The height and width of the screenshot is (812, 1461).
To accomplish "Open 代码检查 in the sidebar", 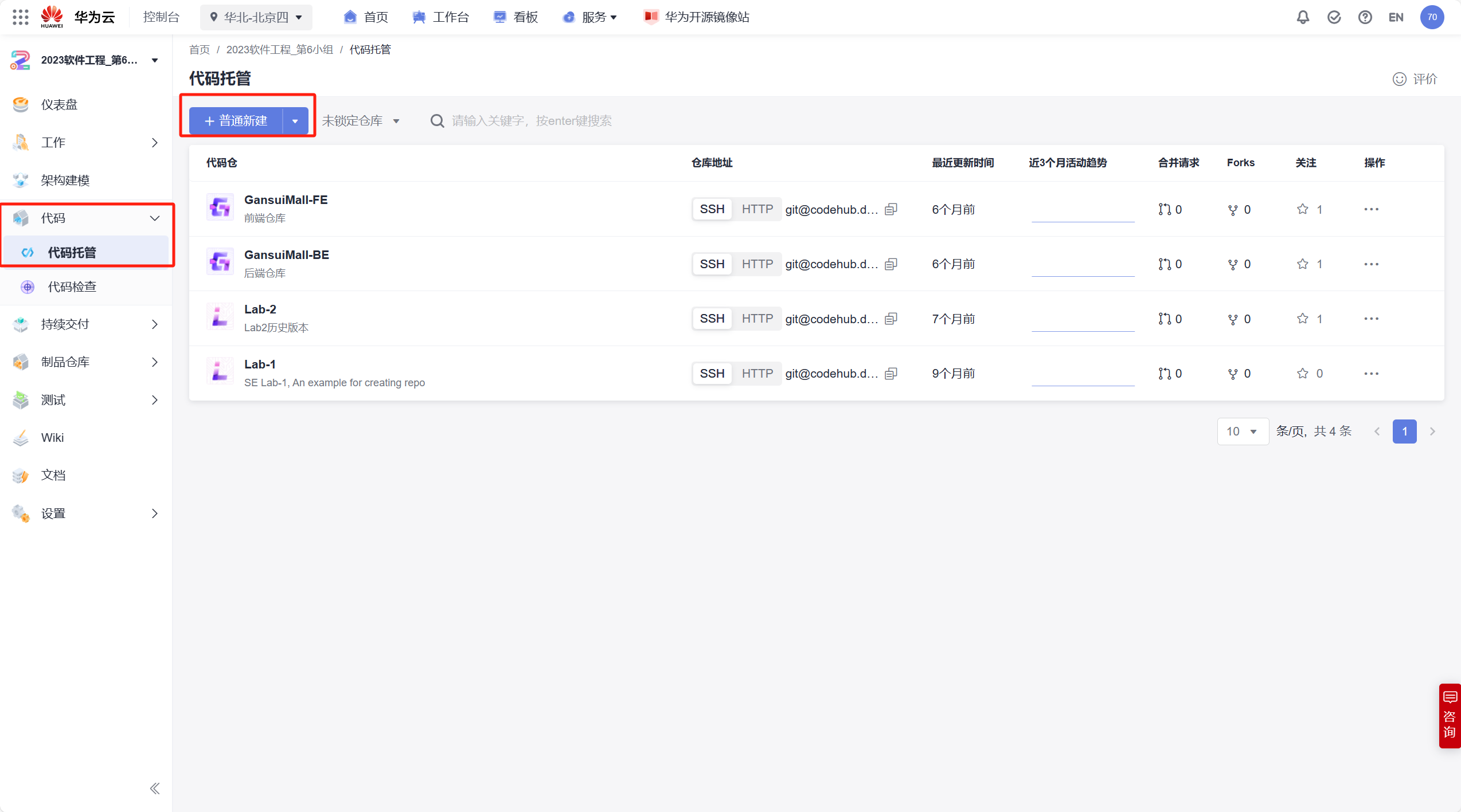I will coord(72,287).
